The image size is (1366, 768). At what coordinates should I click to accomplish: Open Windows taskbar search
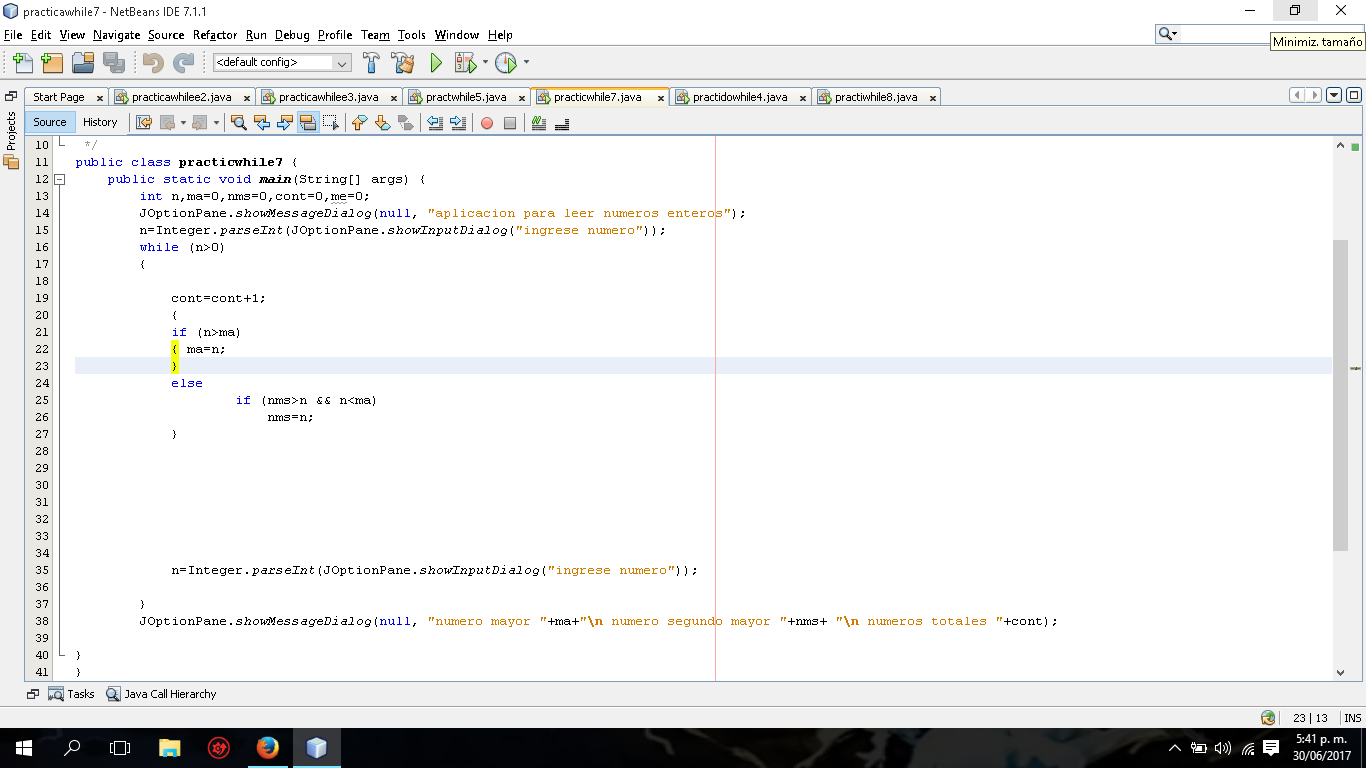pyautogui.click(x=72, y=748)
